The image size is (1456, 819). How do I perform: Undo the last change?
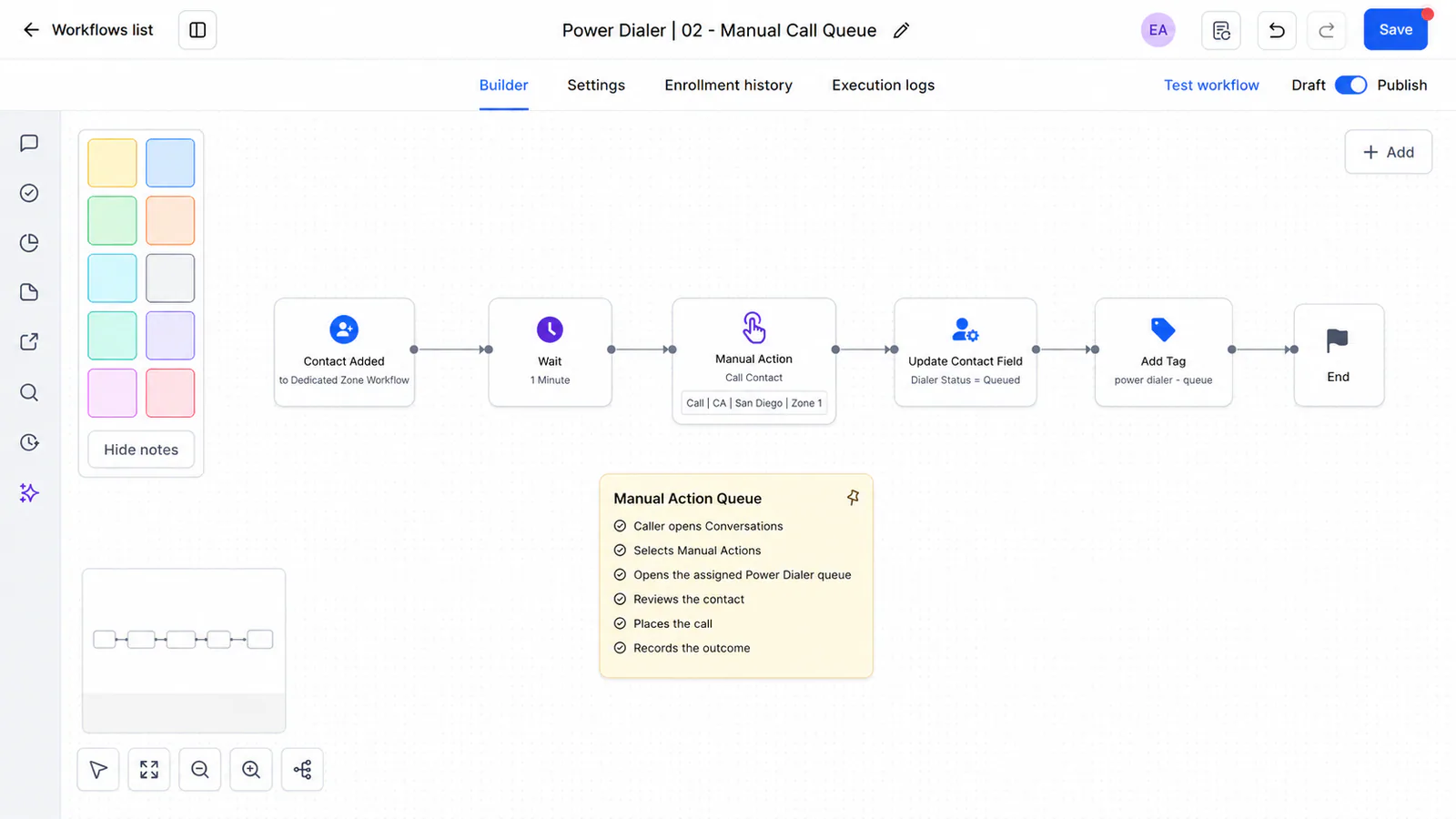pyautogui.click(x=1277, y=30)
